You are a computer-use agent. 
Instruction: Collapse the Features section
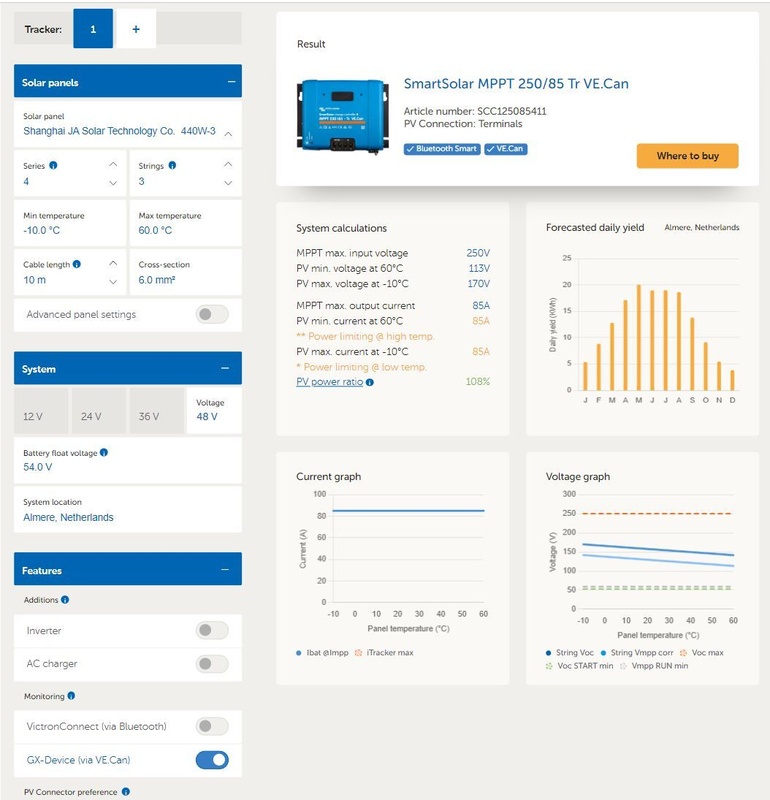click(225, 569)
